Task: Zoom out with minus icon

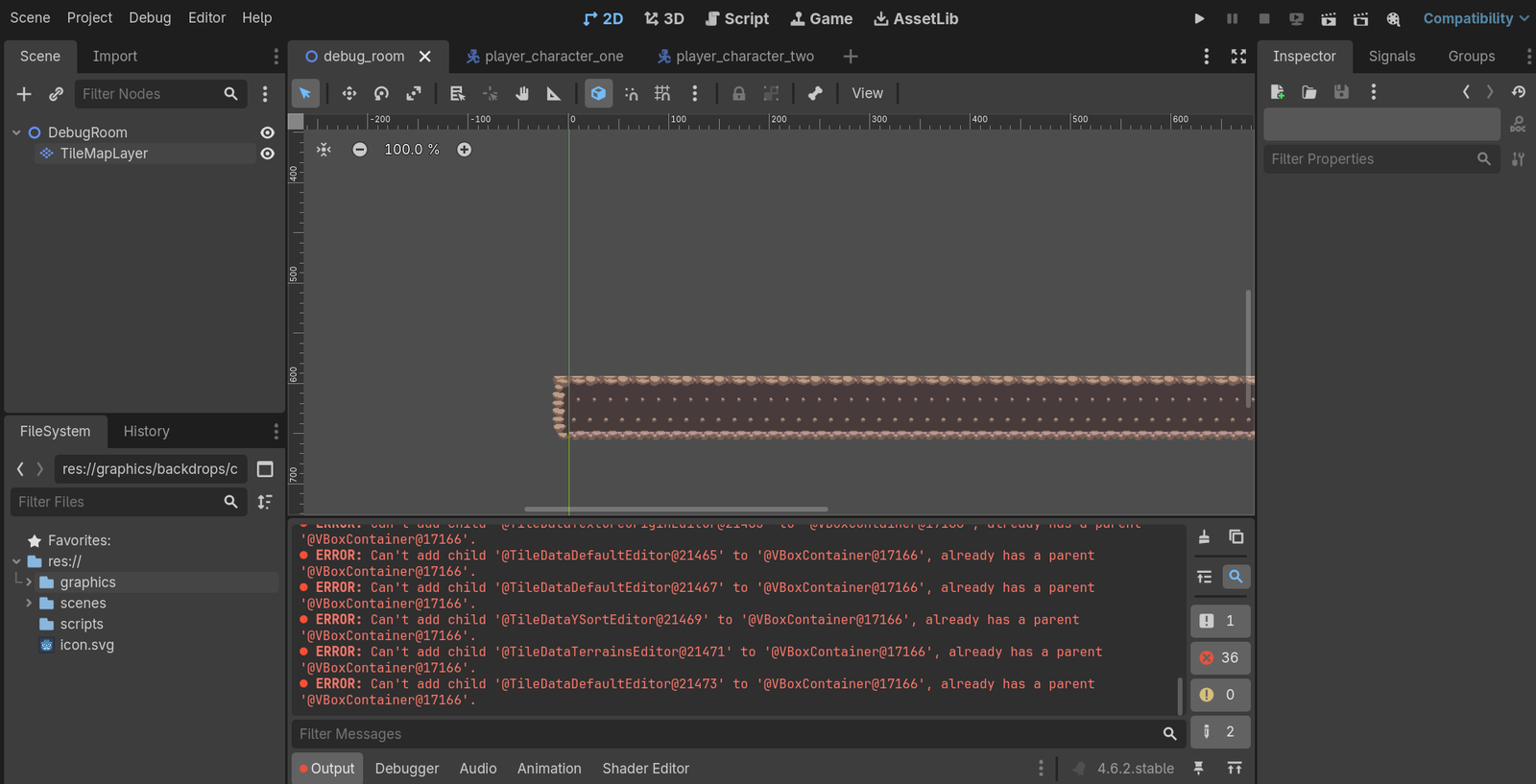Action: point(359,150)
